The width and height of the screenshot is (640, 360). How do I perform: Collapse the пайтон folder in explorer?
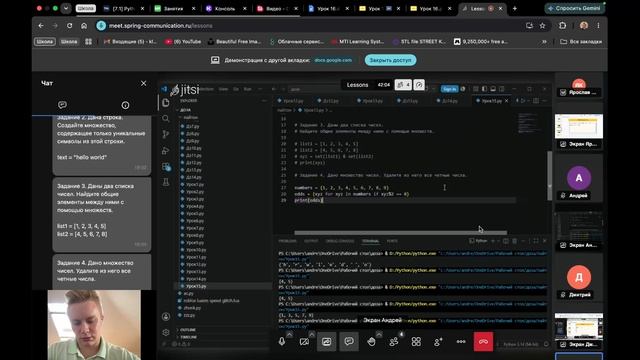coord(190,118)
